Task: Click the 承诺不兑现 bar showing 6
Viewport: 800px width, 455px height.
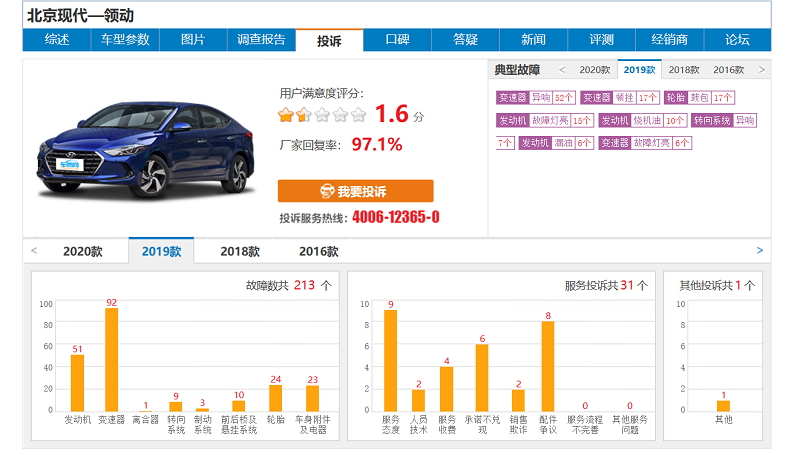Action: pyautogui.click(x=482, y=378)
